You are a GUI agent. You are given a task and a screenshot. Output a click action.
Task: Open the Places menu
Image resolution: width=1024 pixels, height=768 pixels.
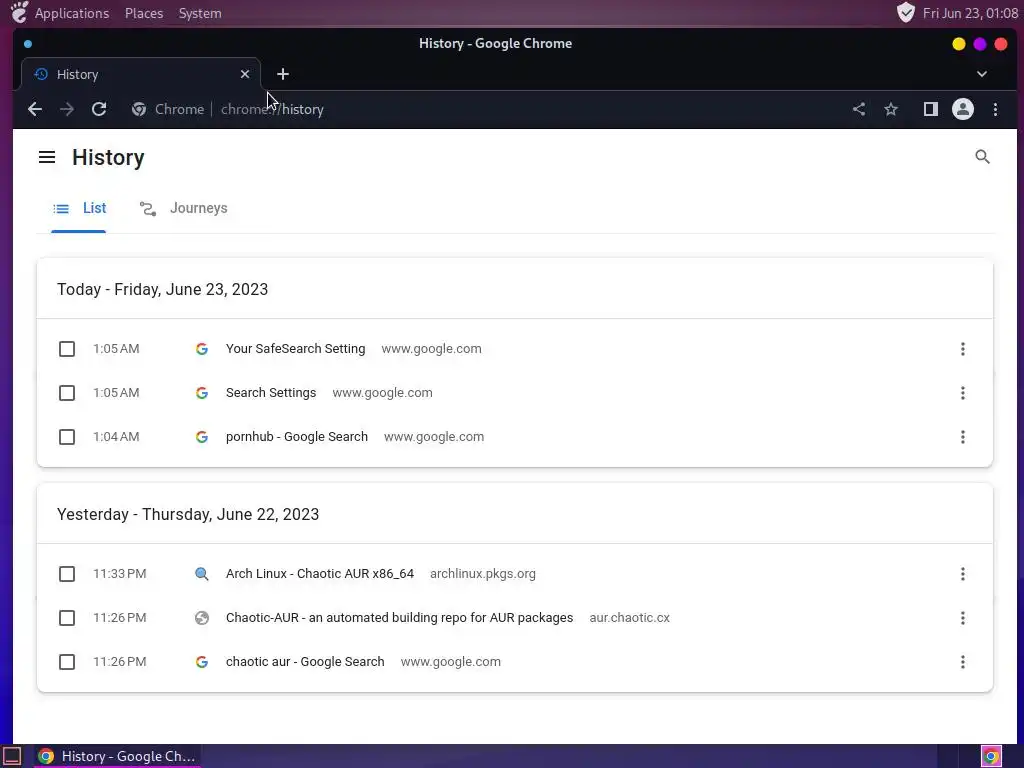tap(144, 13)
